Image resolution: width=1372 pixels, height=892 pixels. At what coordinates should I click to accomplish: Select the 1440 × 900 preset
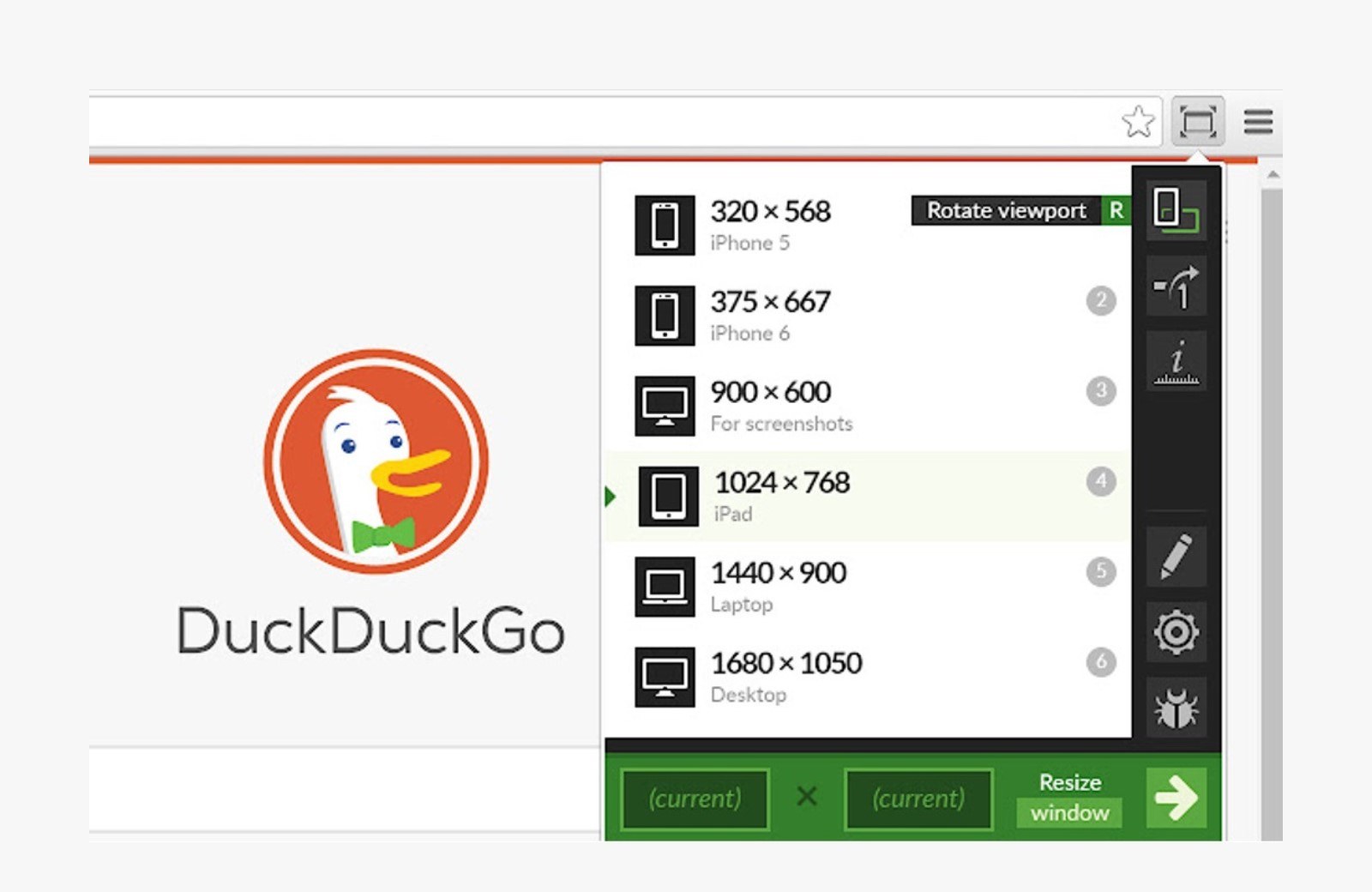[868, 587]
